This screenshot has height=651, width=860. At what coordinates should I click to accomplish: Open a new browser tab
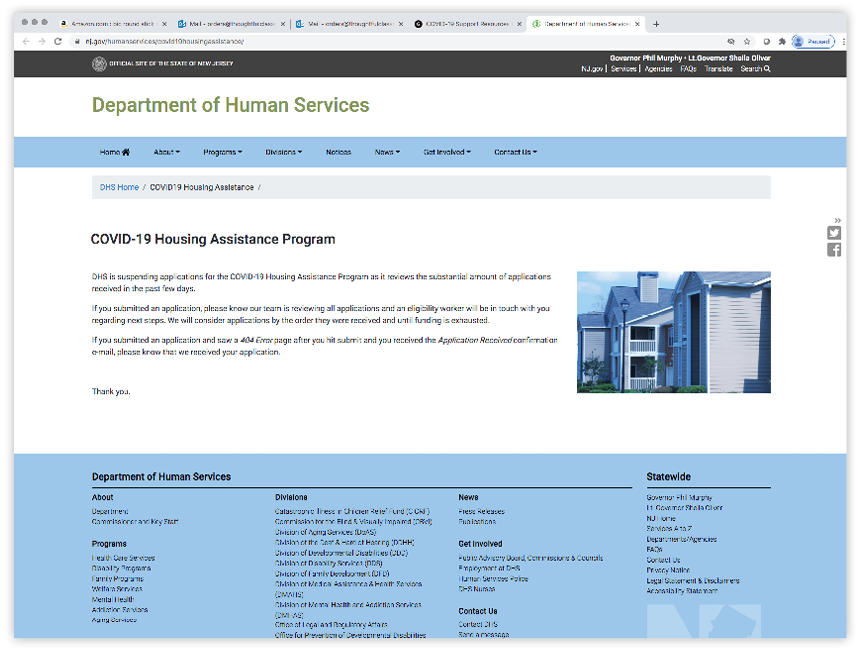tap(656, 23)
